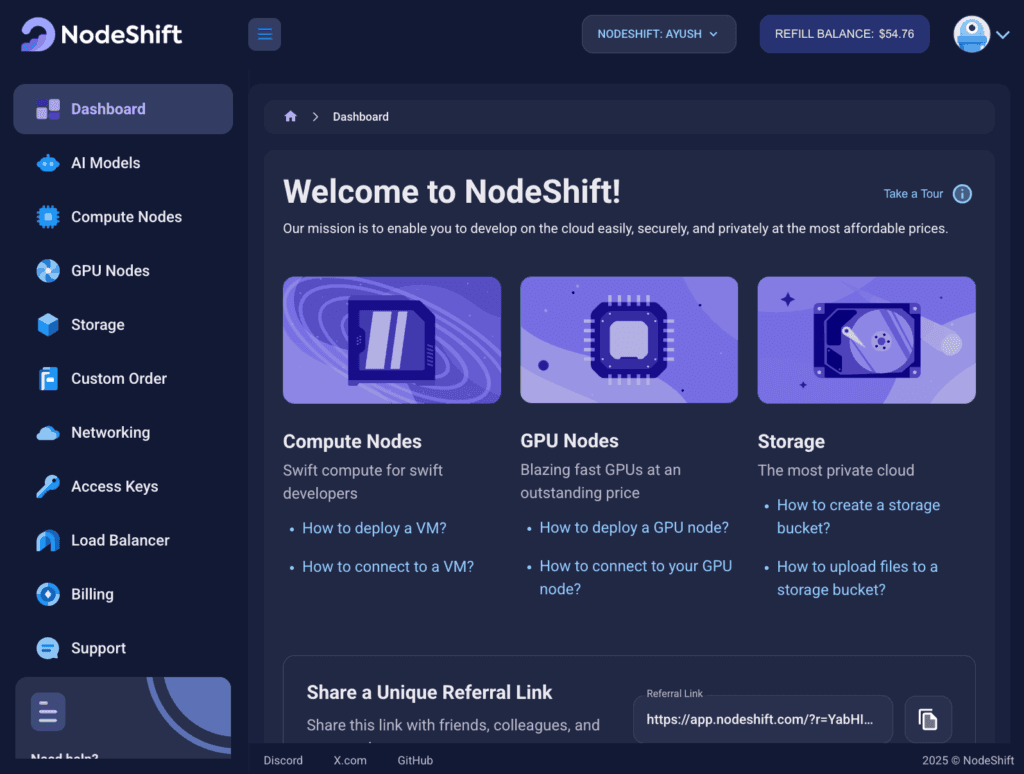Click the Access Keys key icon
1024x774 pixels.
click(48, 487)
